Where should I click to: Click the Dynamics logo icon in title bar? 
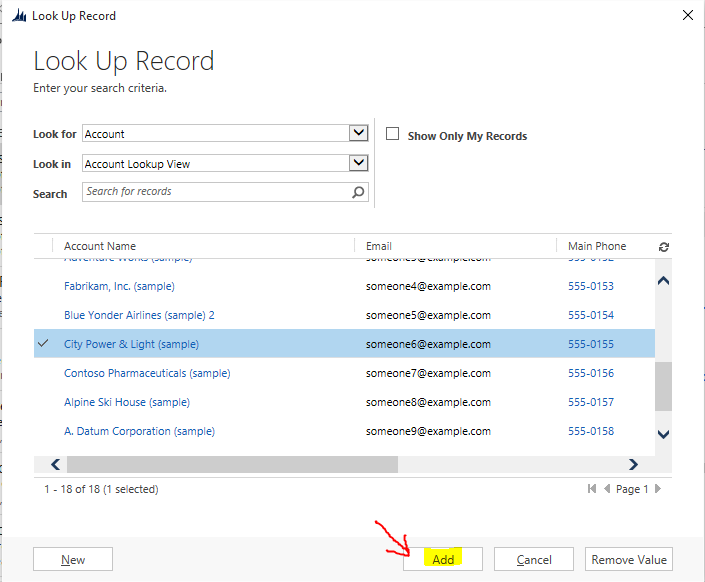point(19,16)
